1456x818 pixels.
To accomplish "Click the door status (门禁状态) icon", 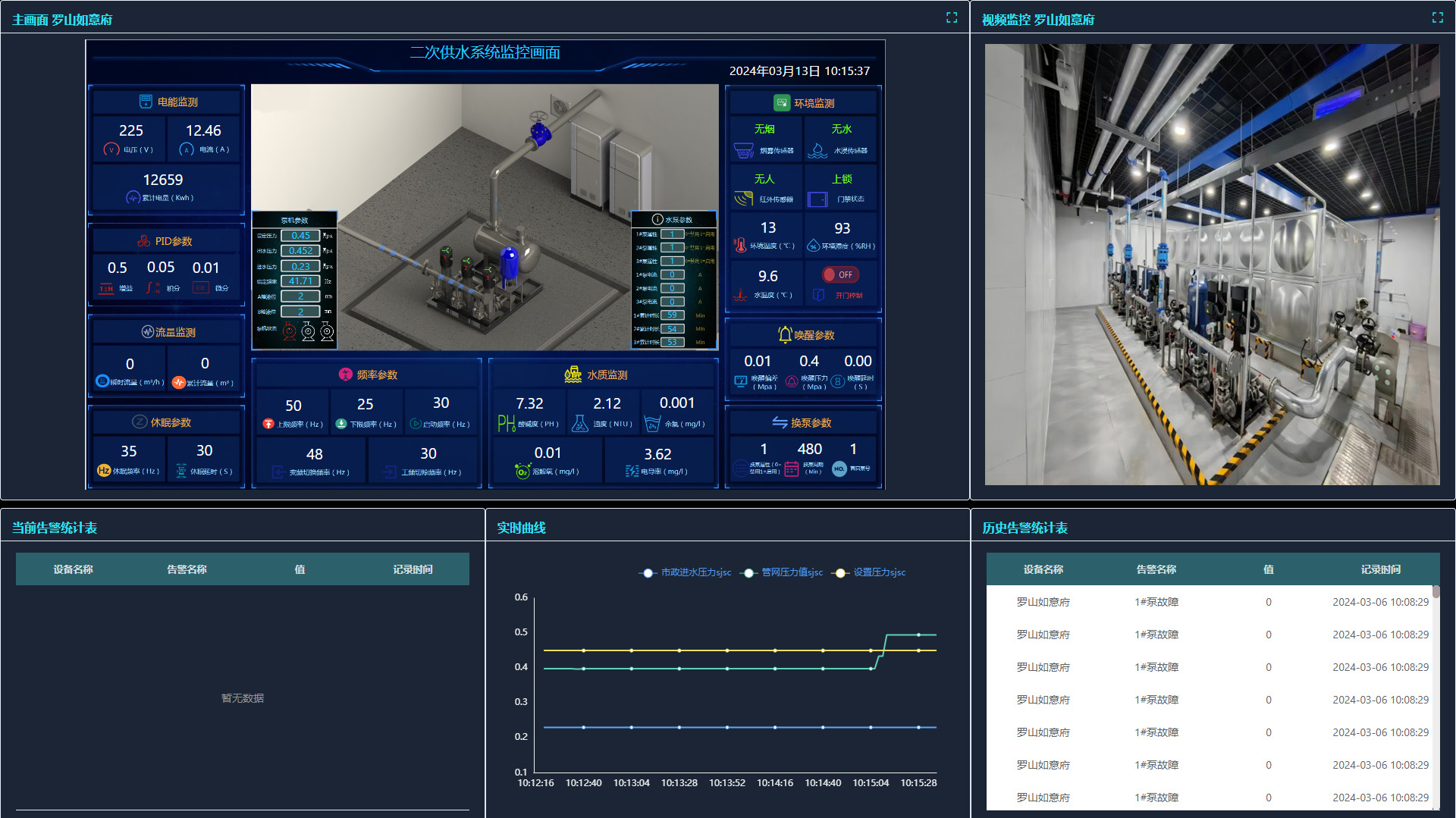I will [x=817, y=199].
